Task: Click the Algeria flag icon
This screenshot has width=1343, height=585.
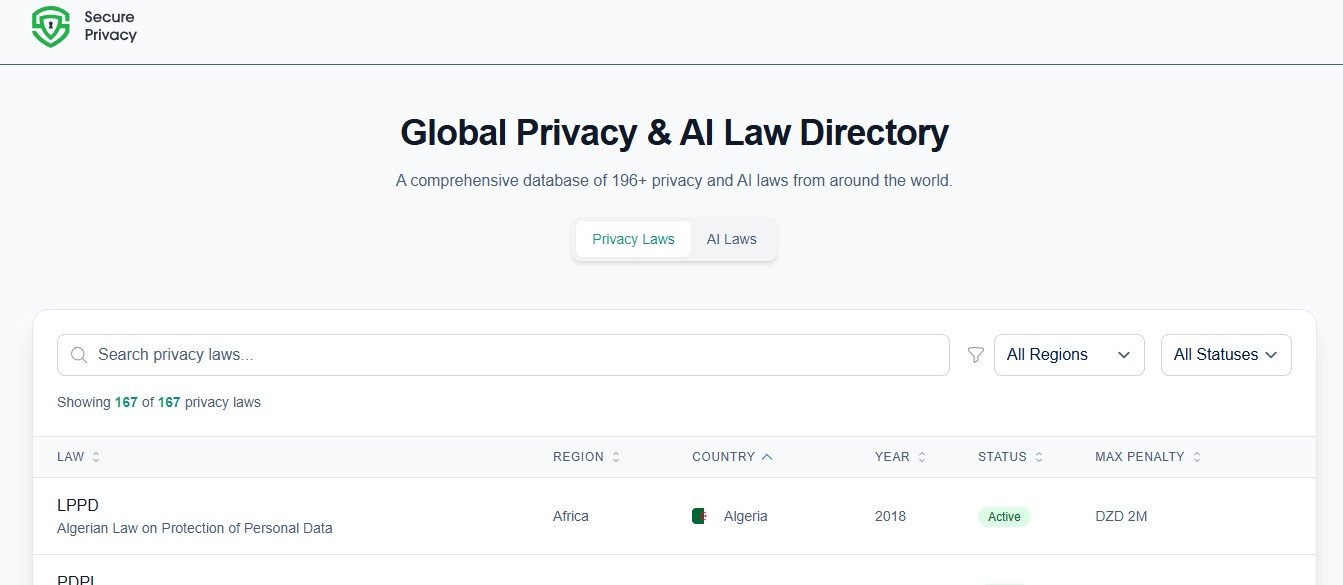Action: pyautogui.click(x=699, y=516)
